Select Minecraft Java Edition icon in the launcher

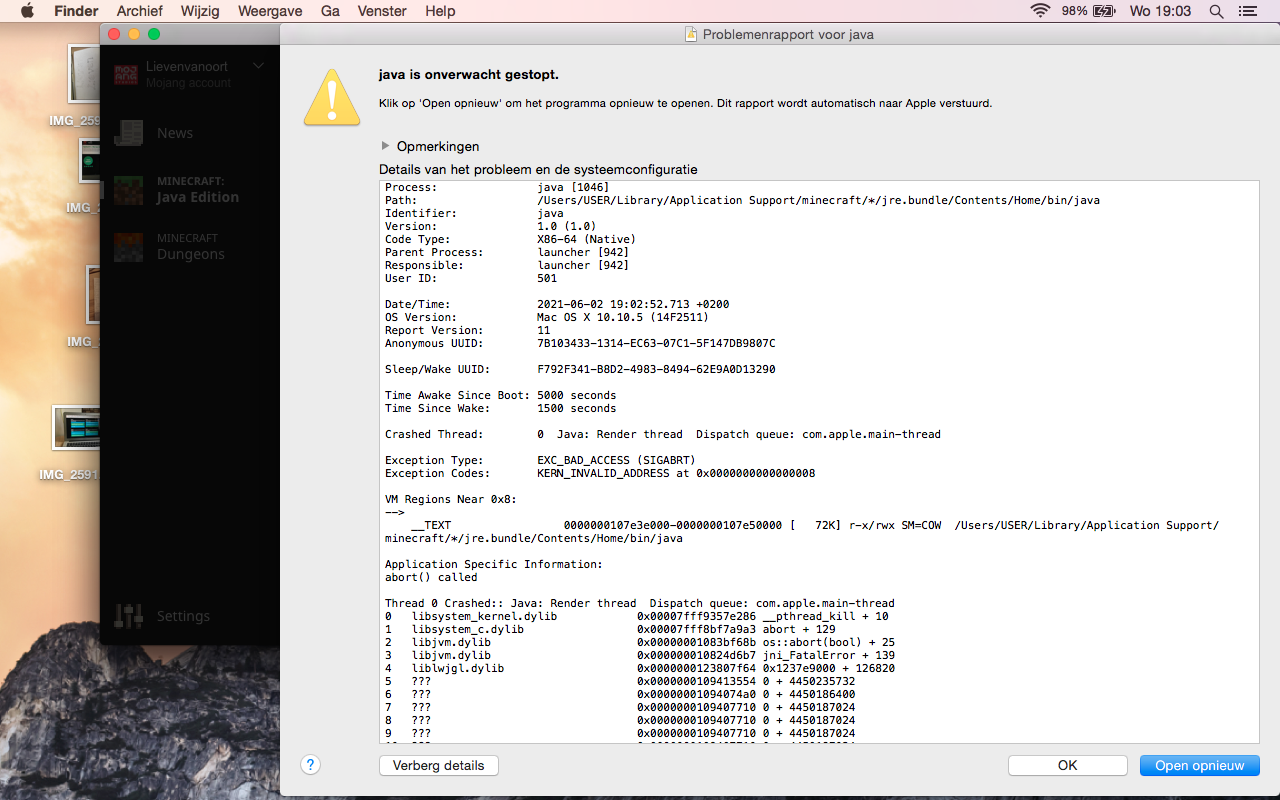coord(129,190)
